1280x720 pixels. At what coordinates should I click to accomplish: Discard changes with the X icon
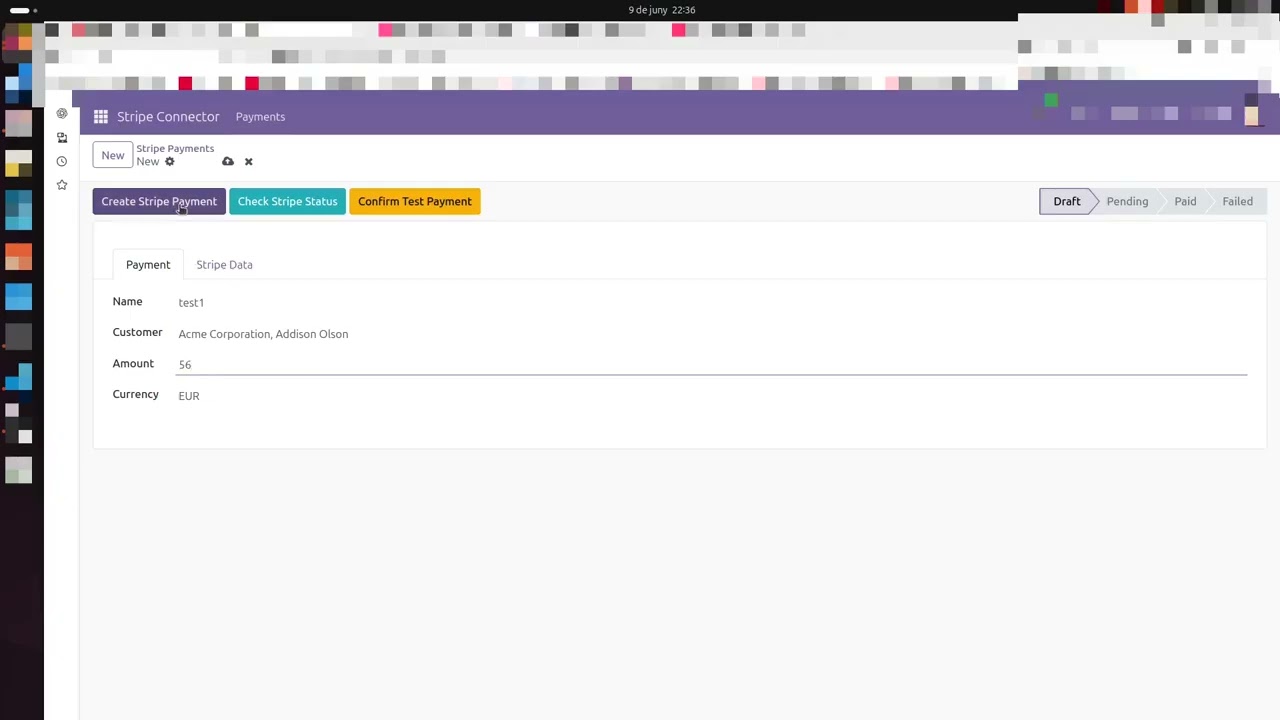tap(249, 161)
